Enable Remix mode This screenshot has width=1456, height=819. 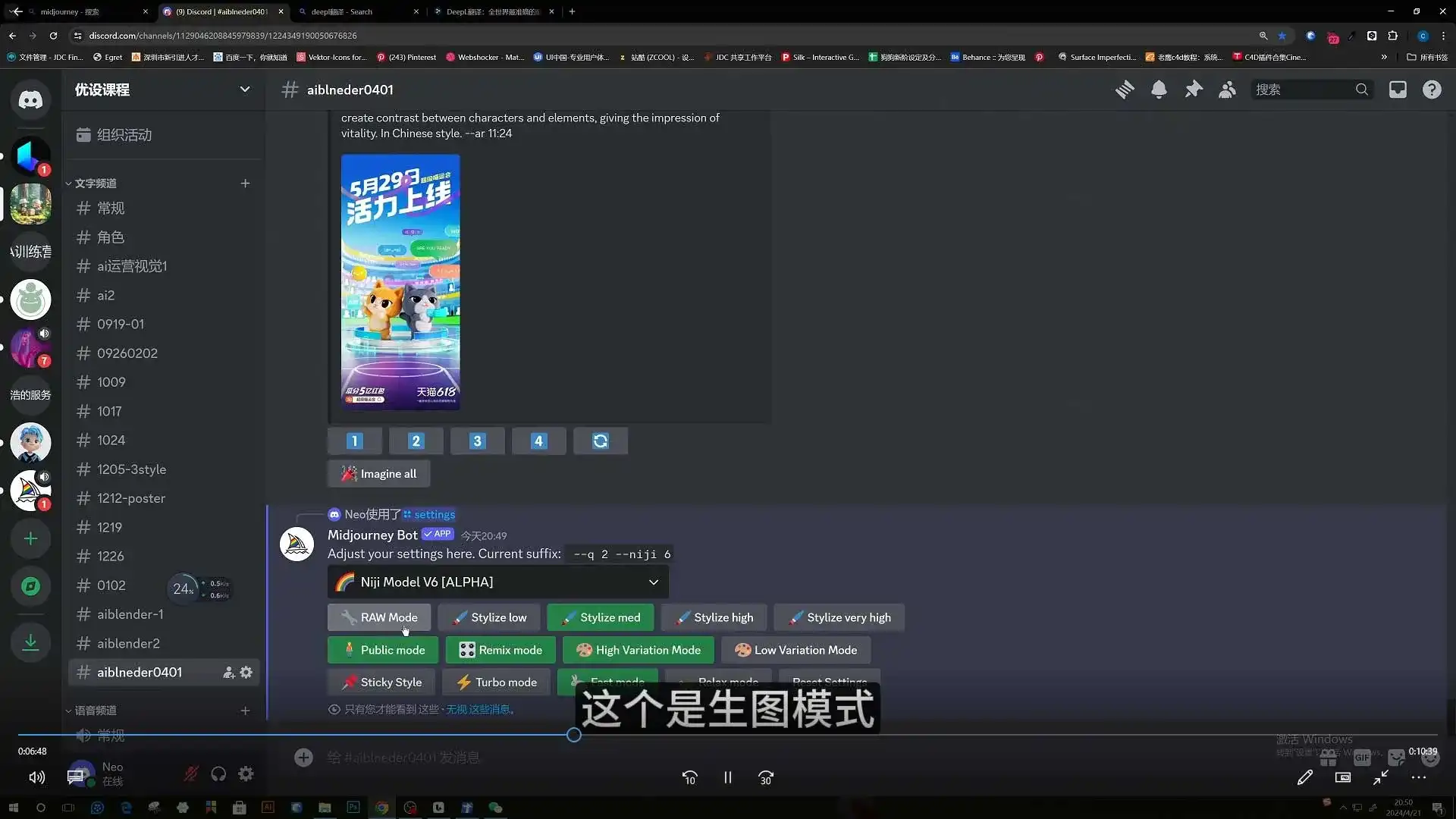500,650
